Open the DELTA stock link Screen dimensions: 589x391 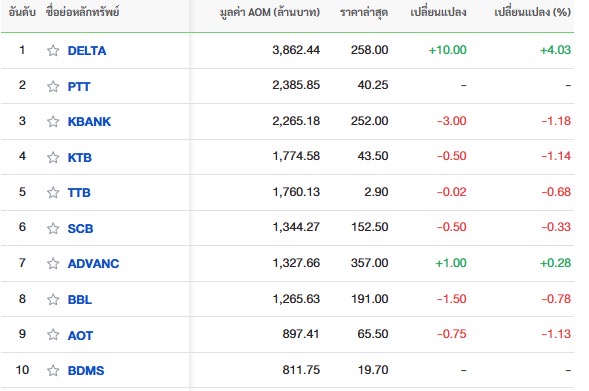[87, 51]
